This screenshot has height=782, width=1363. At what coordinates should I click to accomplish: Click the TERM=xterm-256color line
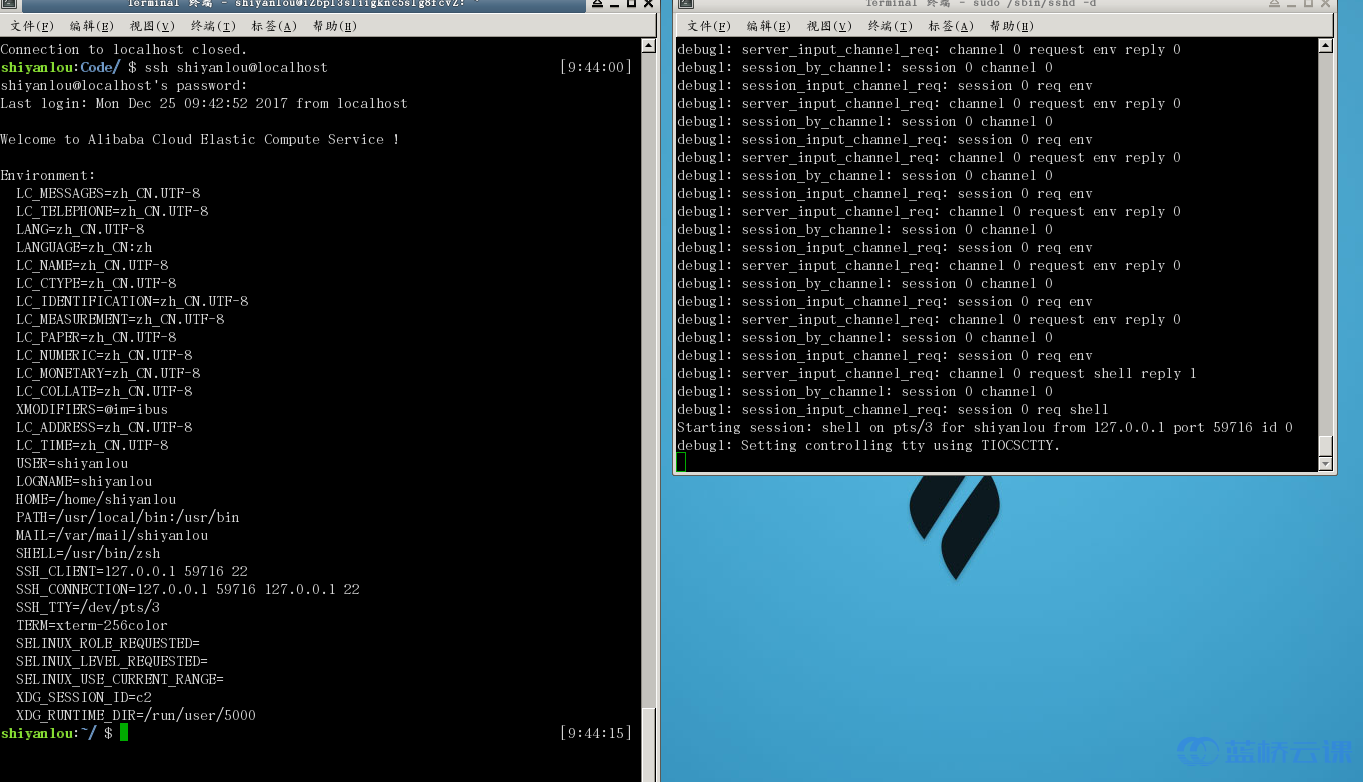(x=92, y=625)
